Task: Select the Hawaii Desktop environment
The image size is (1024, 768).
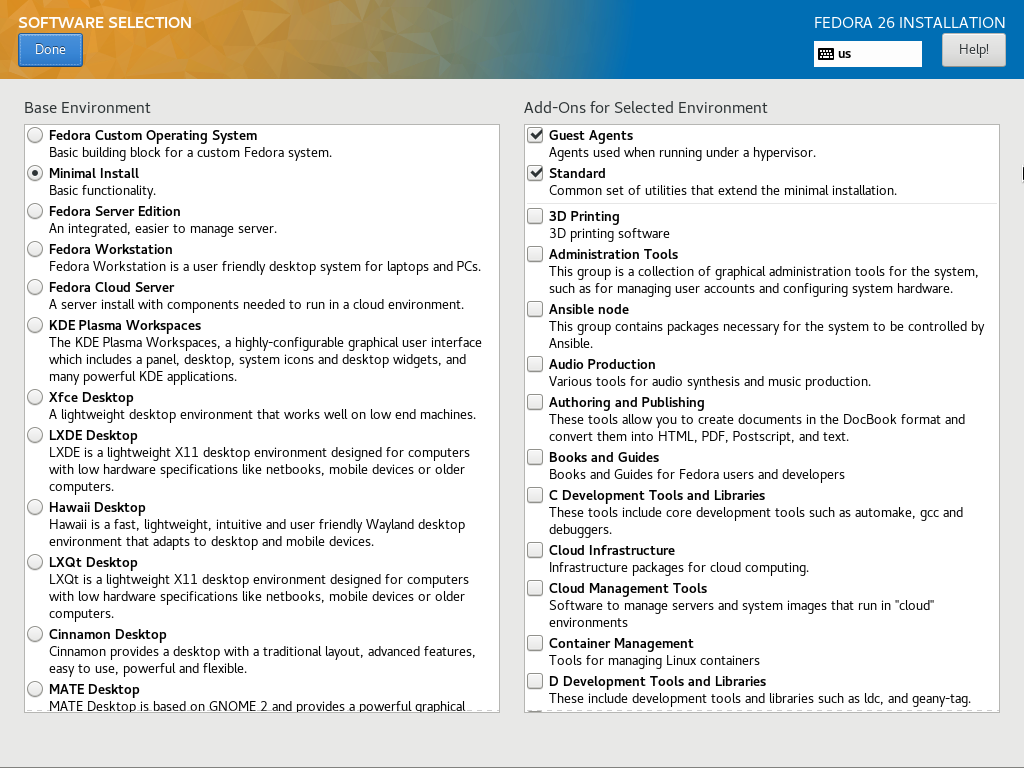Action: click(x=36, y=507)
